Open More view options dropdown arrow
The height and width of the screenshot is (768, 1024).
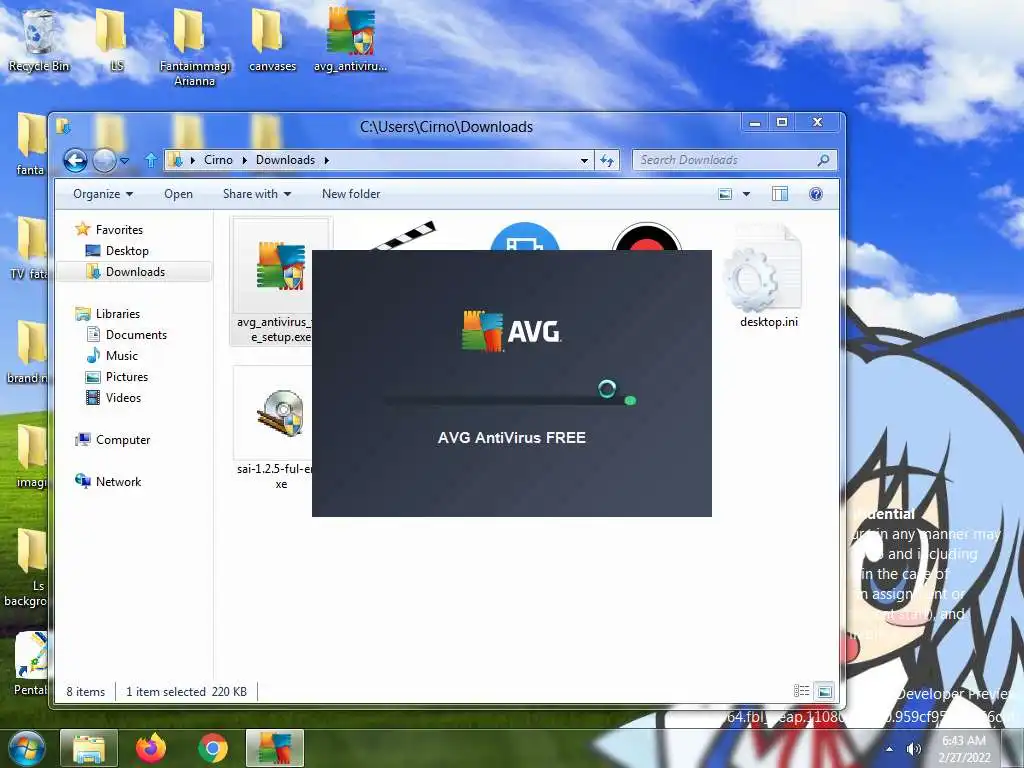pyautogui.click(x=746, y=194)
